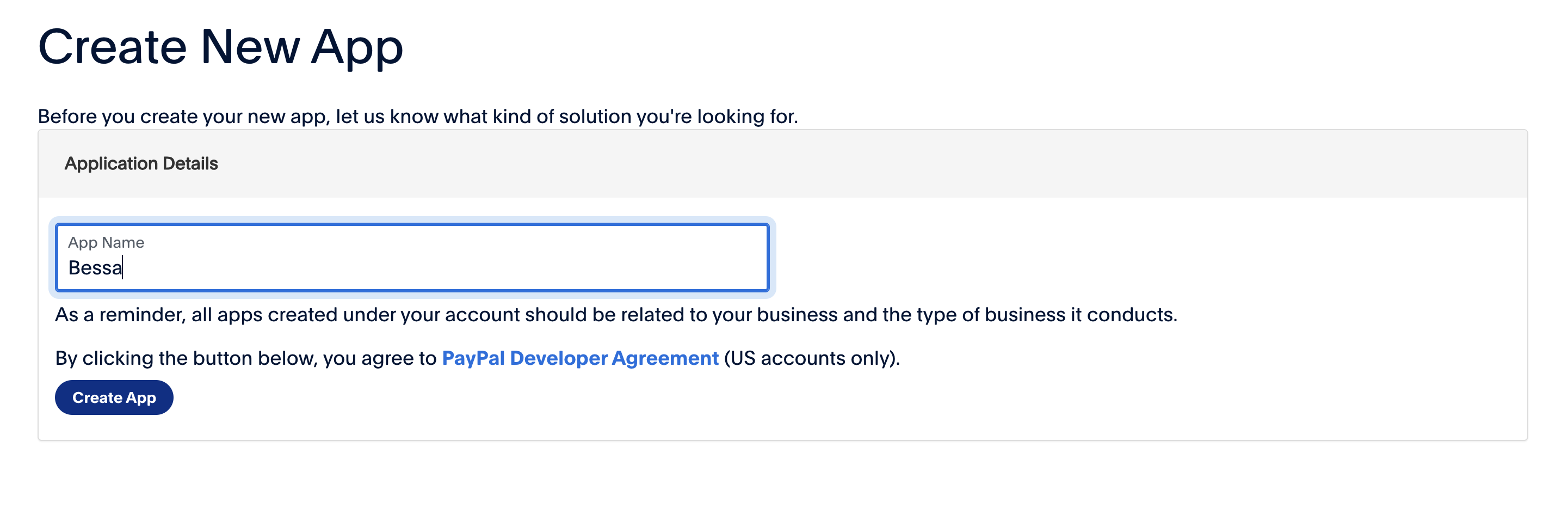Click the typed text "Bessa"
This screenshot has height=514, width=1568.
coord(94,268)
